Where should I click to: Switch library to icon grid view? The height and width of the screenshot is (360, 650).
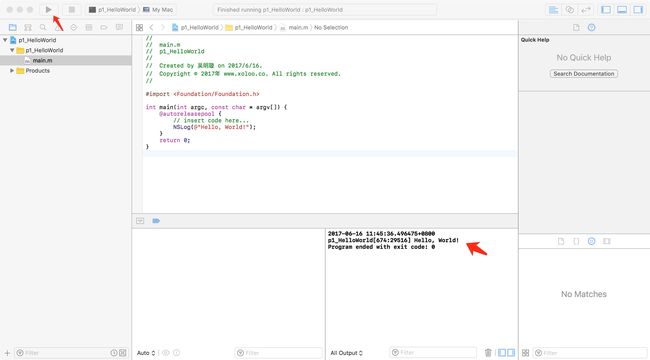(x=525, y=353)
